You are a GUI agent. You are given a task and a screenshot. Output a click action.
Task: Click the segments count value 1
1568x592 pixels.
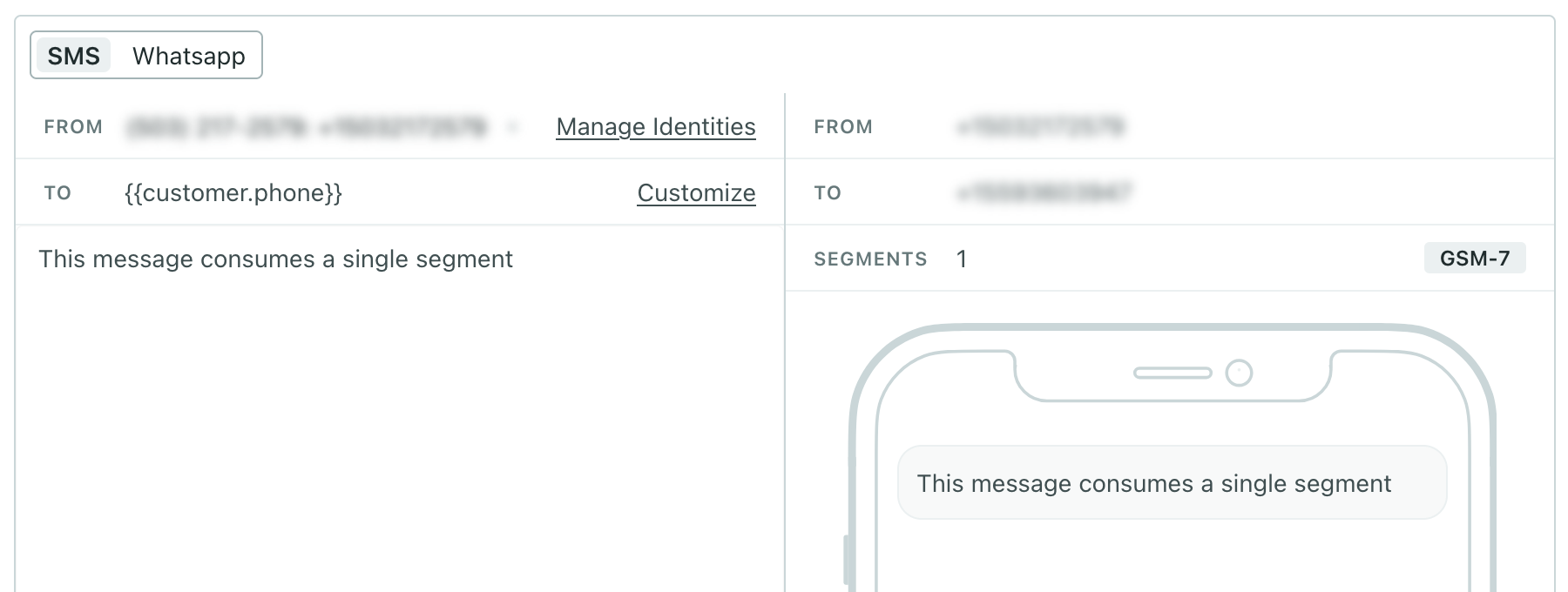(x=961, y=259)
